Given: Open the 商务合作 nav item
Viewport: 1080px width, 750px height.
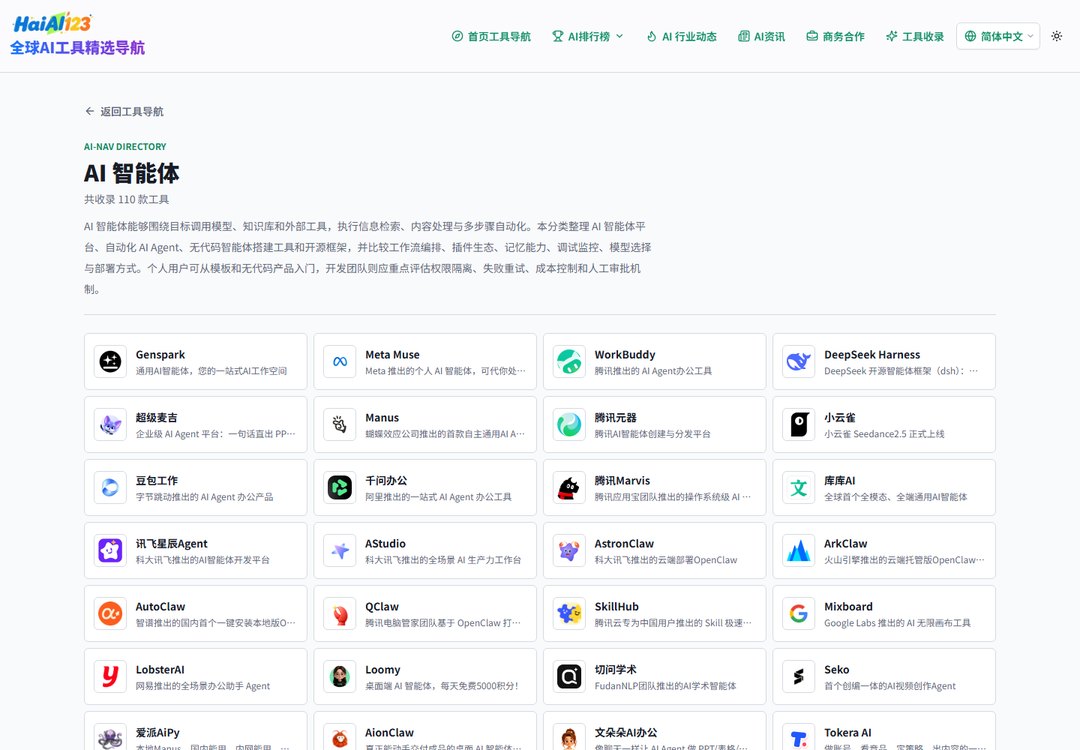Looking at the screenshot, I should tap(835, 37).
